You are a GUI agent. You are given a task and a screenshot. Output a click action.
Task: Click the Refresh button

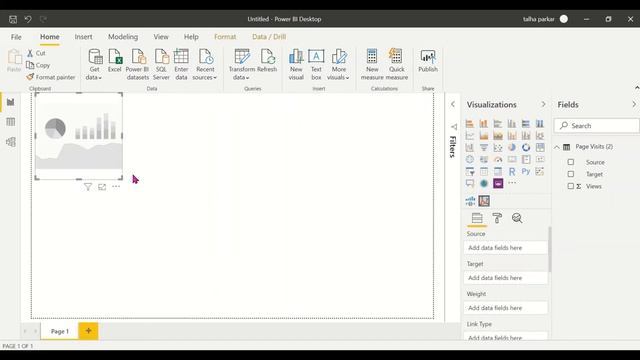267,61
